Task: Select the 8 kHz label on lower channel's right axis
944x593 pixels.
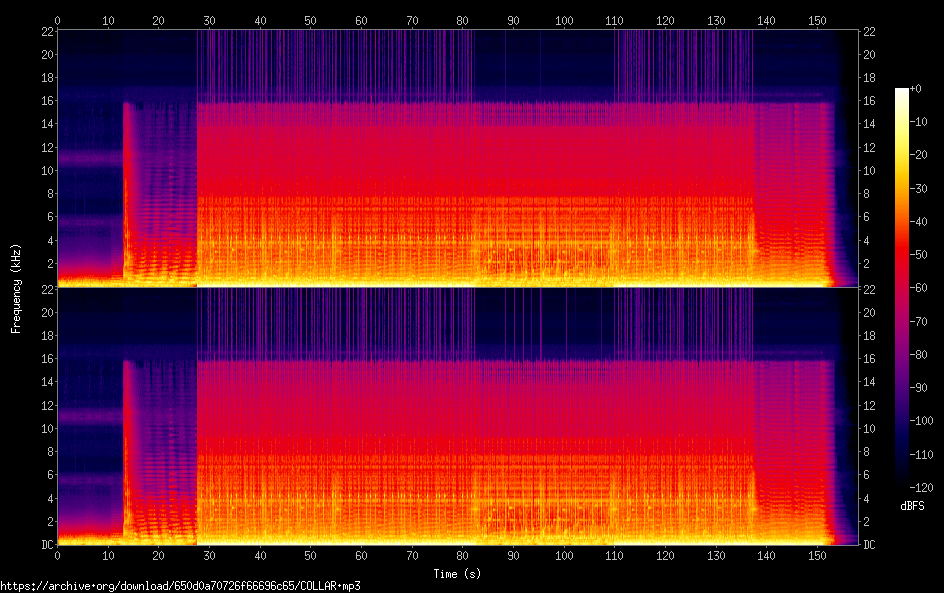Action: pyautogui.click(x=870, y=452)
